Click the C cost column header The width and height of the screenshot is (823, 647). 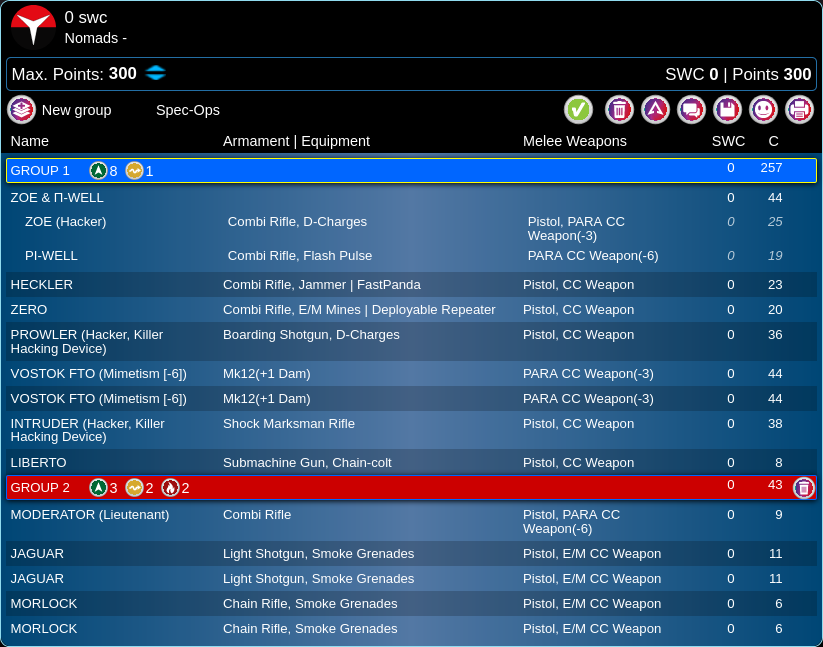[x=773, y=141]
